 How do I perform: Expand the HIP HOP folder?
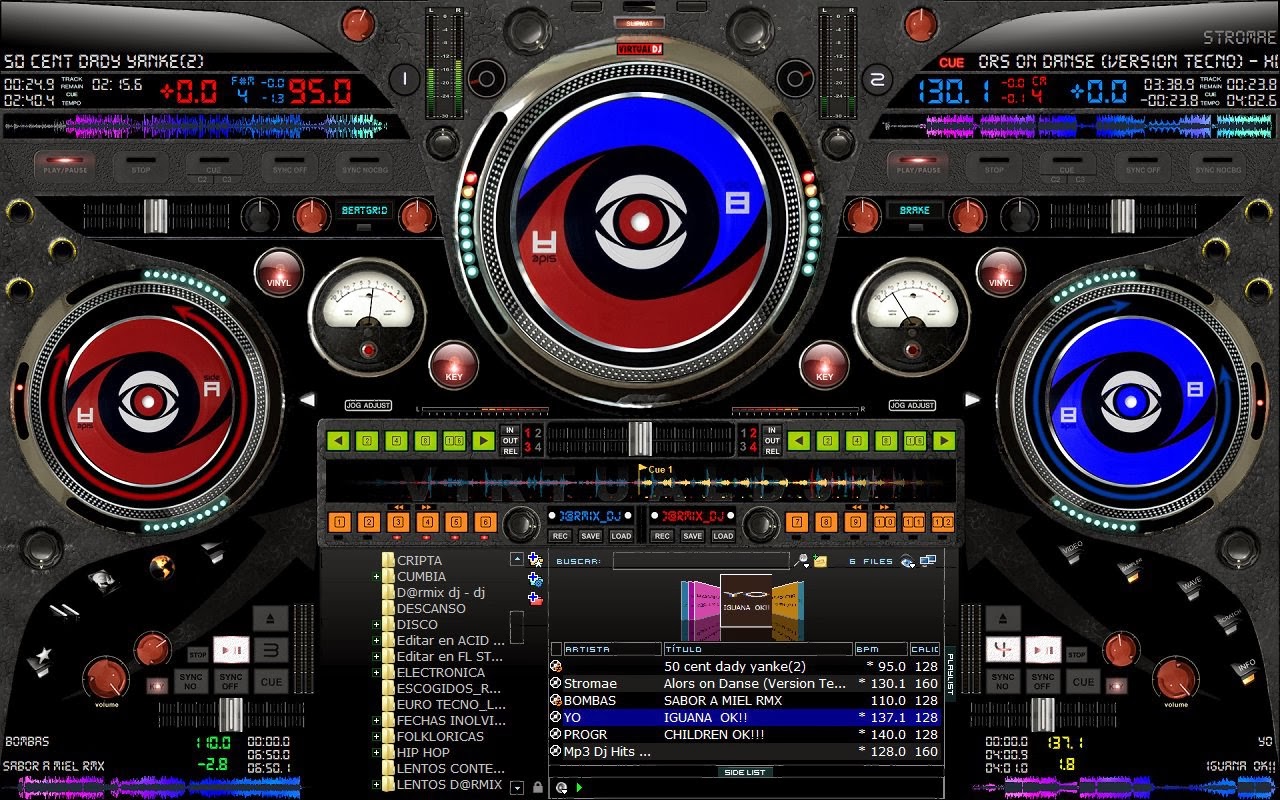click(374, 752)
